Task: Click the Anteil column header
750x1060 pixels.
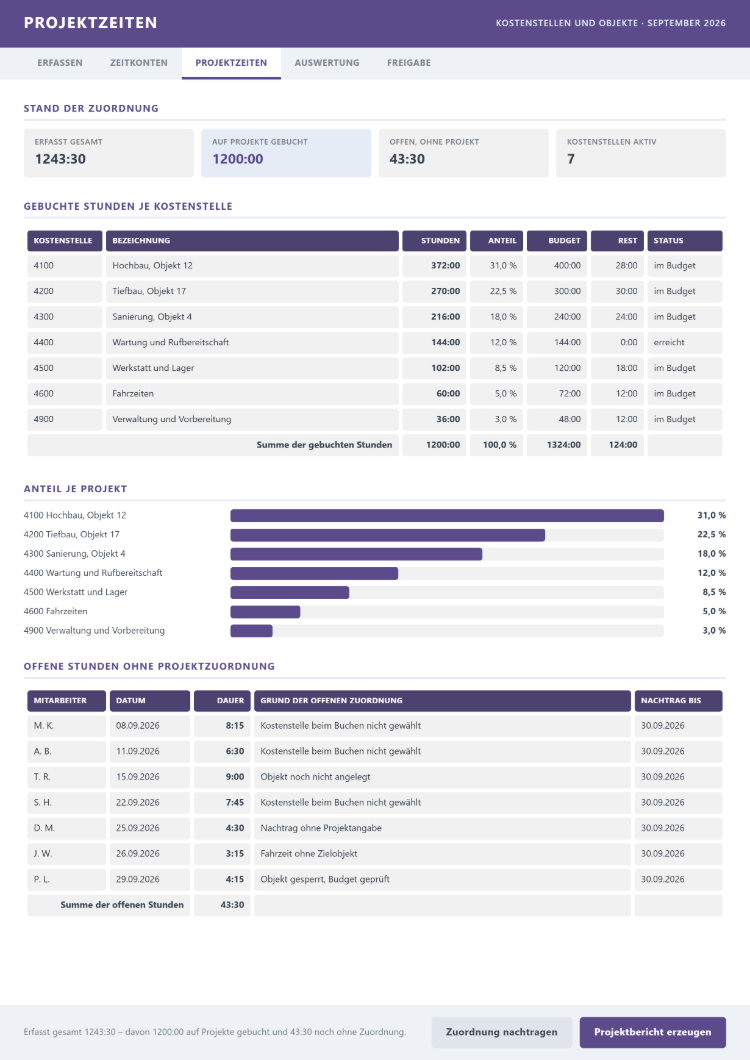Action: coord(496,241)
